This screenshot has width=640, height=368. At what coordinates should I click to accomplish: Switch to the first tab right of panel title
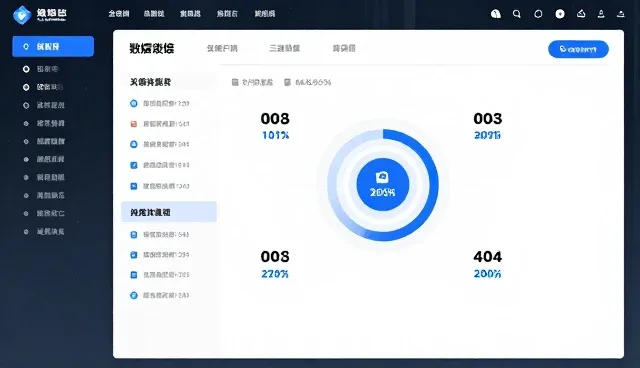(x=222, y=49)
